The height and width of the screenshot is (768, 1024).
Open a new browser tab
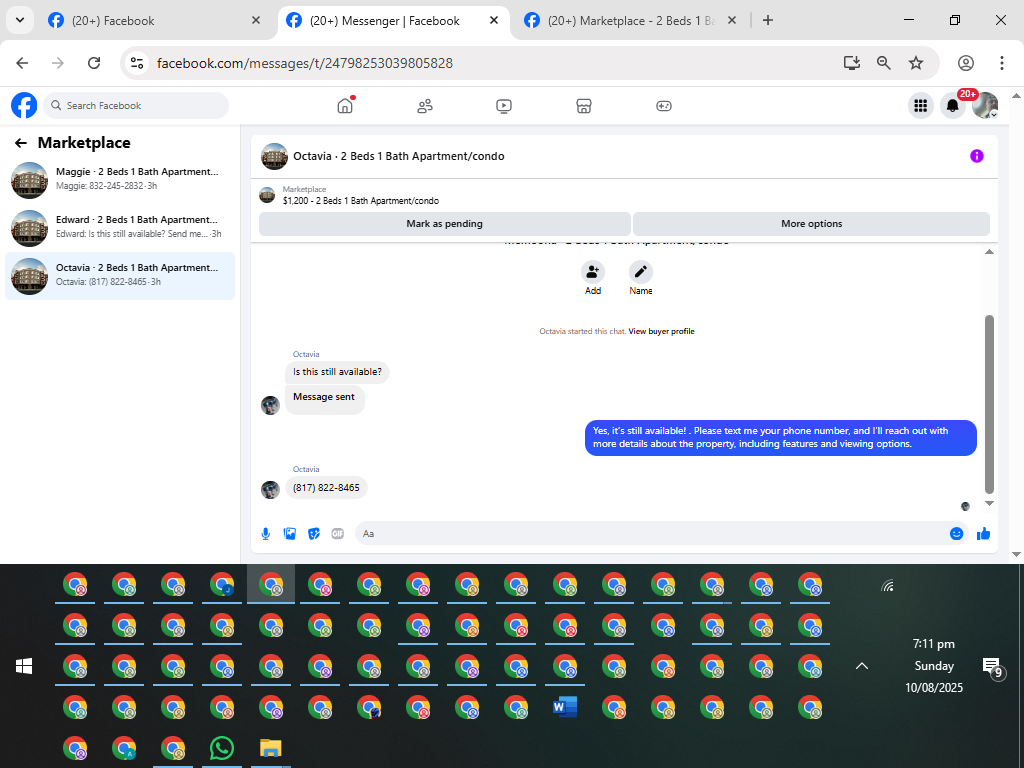coord(768,20)
